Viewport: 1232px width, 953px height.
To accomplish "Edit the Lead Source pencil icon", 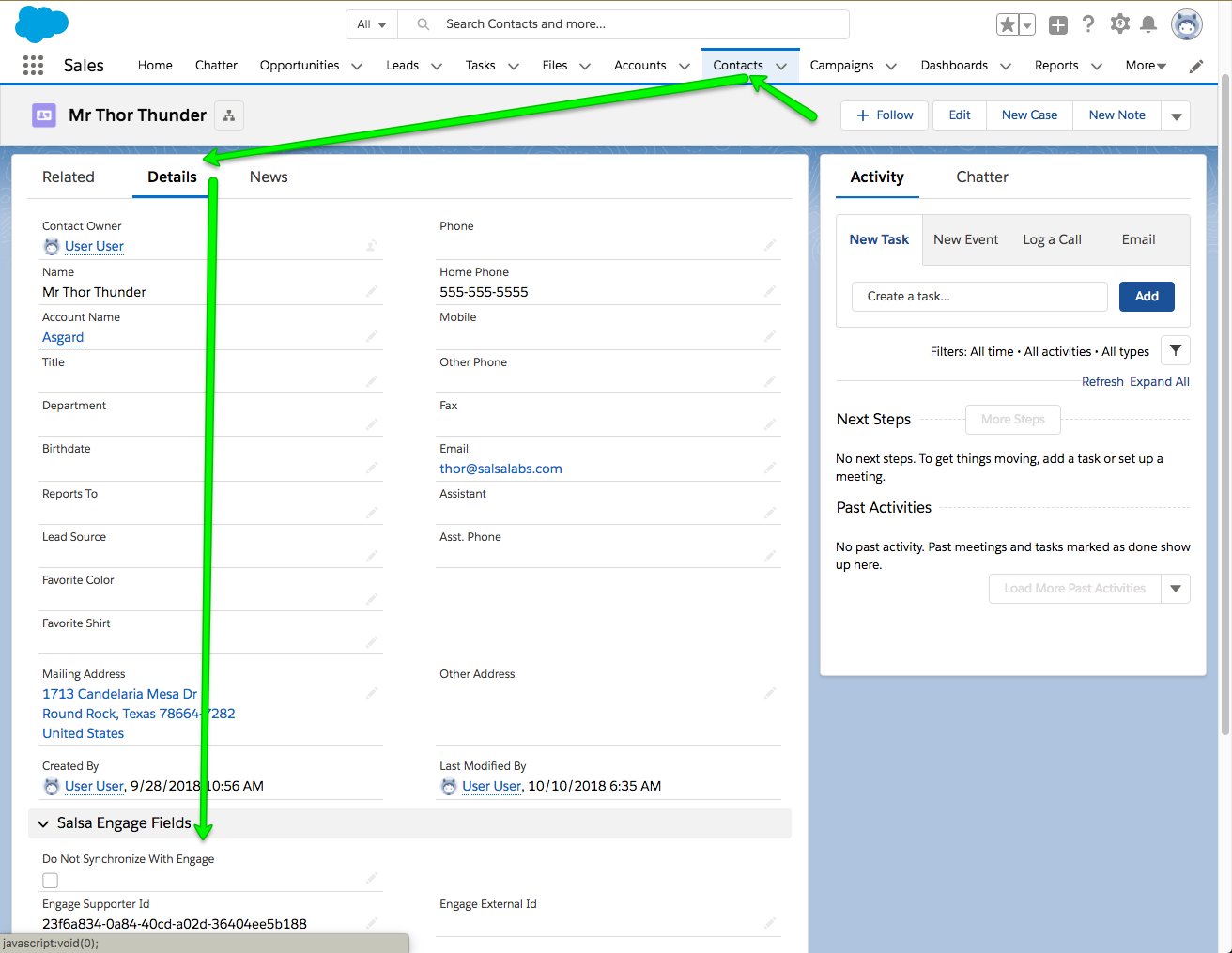I will coord(372,556).
